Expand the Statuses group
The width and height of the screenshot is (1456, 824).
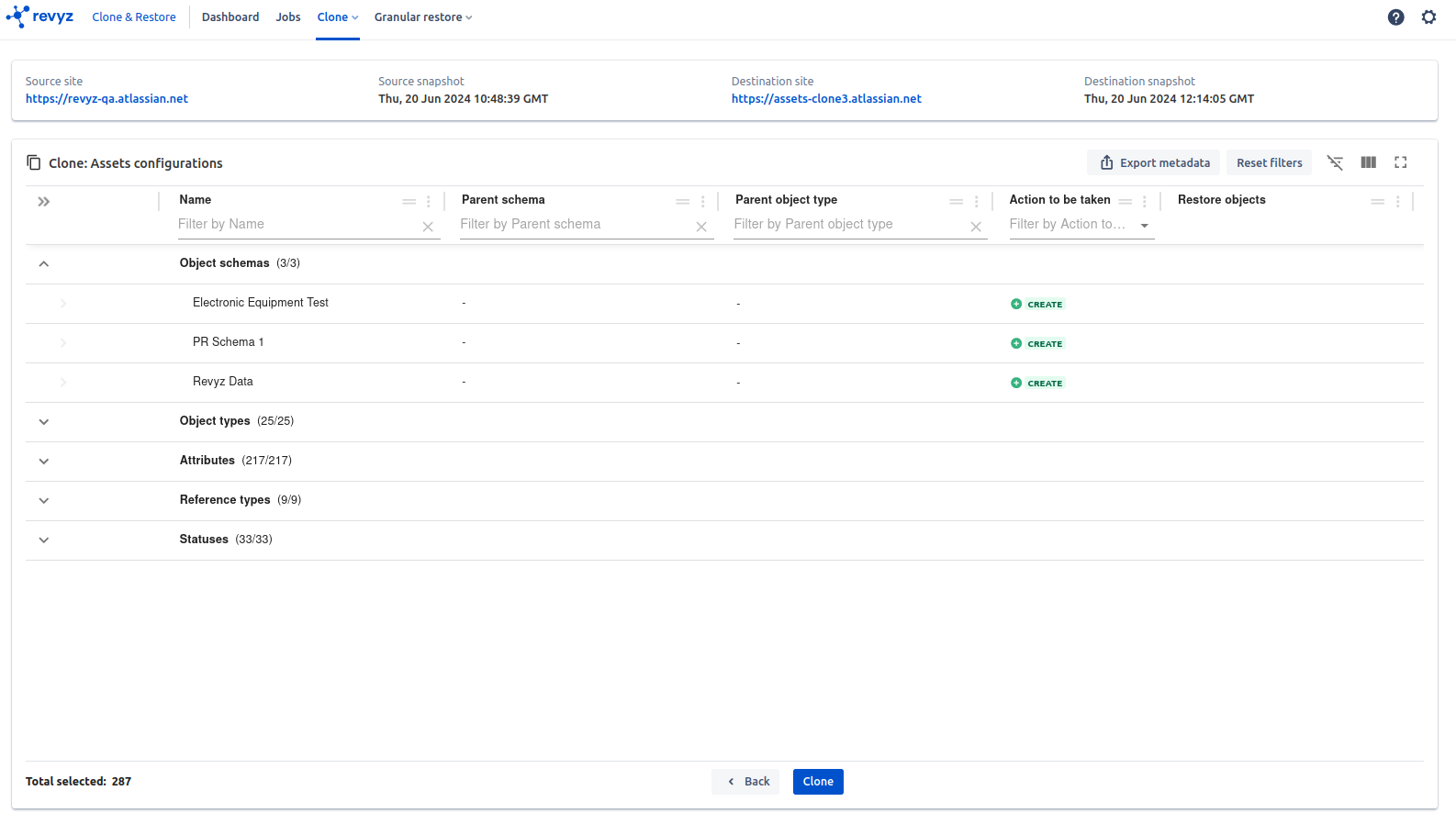[43, 540]
